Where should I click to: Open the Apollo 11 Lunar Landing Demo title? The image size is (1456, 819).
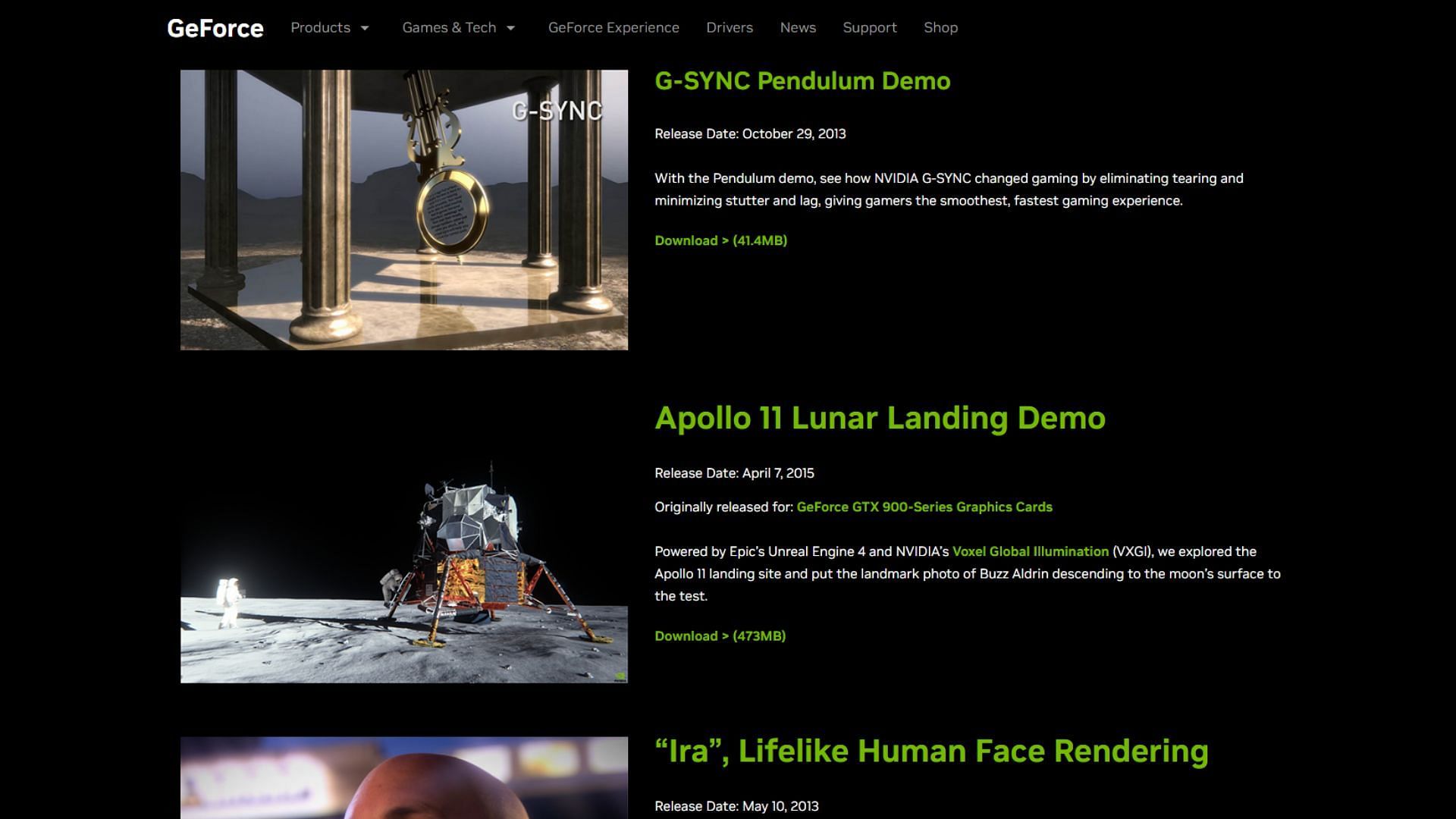880,418
